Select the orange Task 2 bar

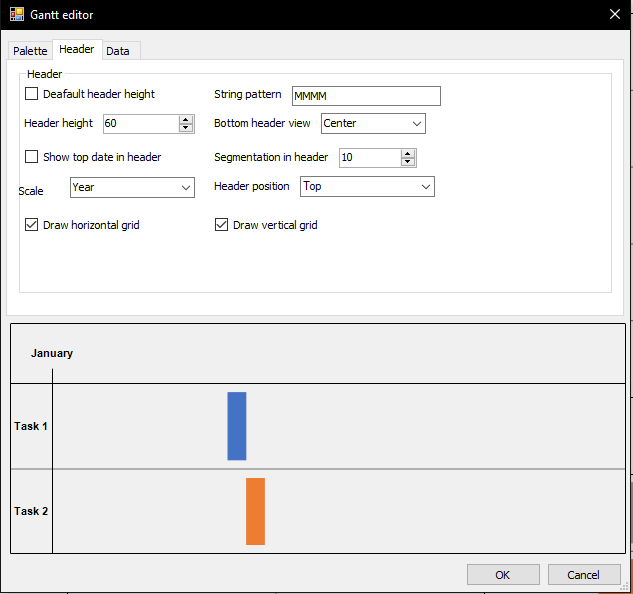coord(256,512)
